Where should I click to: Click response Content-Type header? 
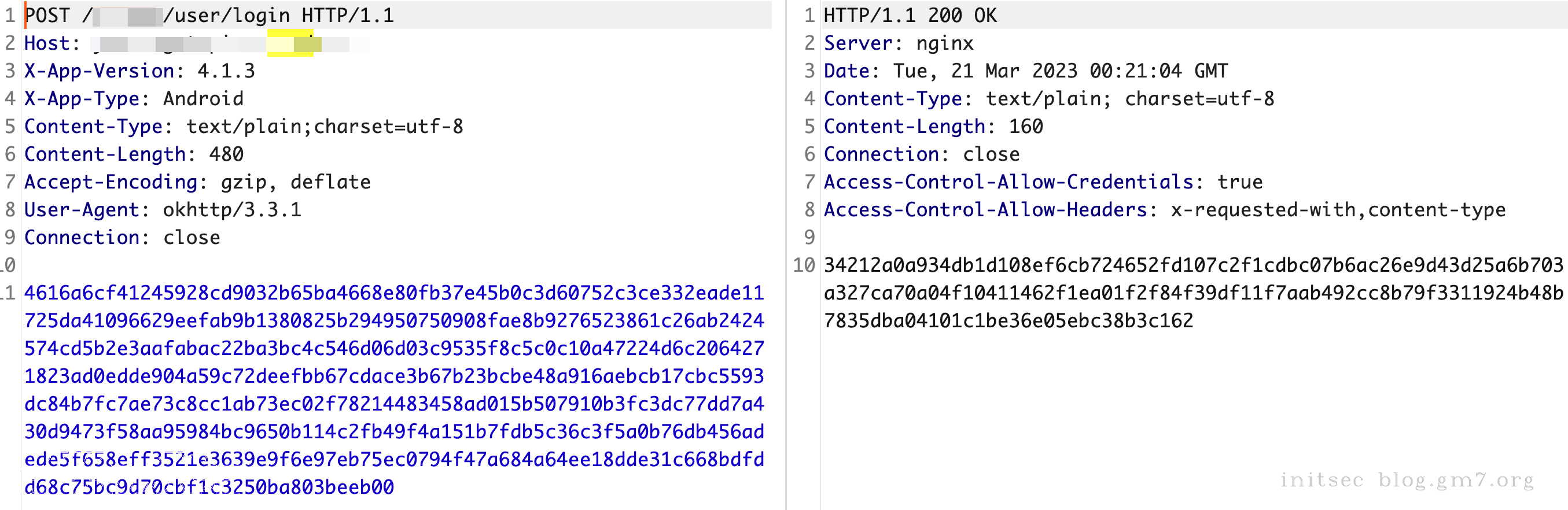click(x=1049, y=99)
